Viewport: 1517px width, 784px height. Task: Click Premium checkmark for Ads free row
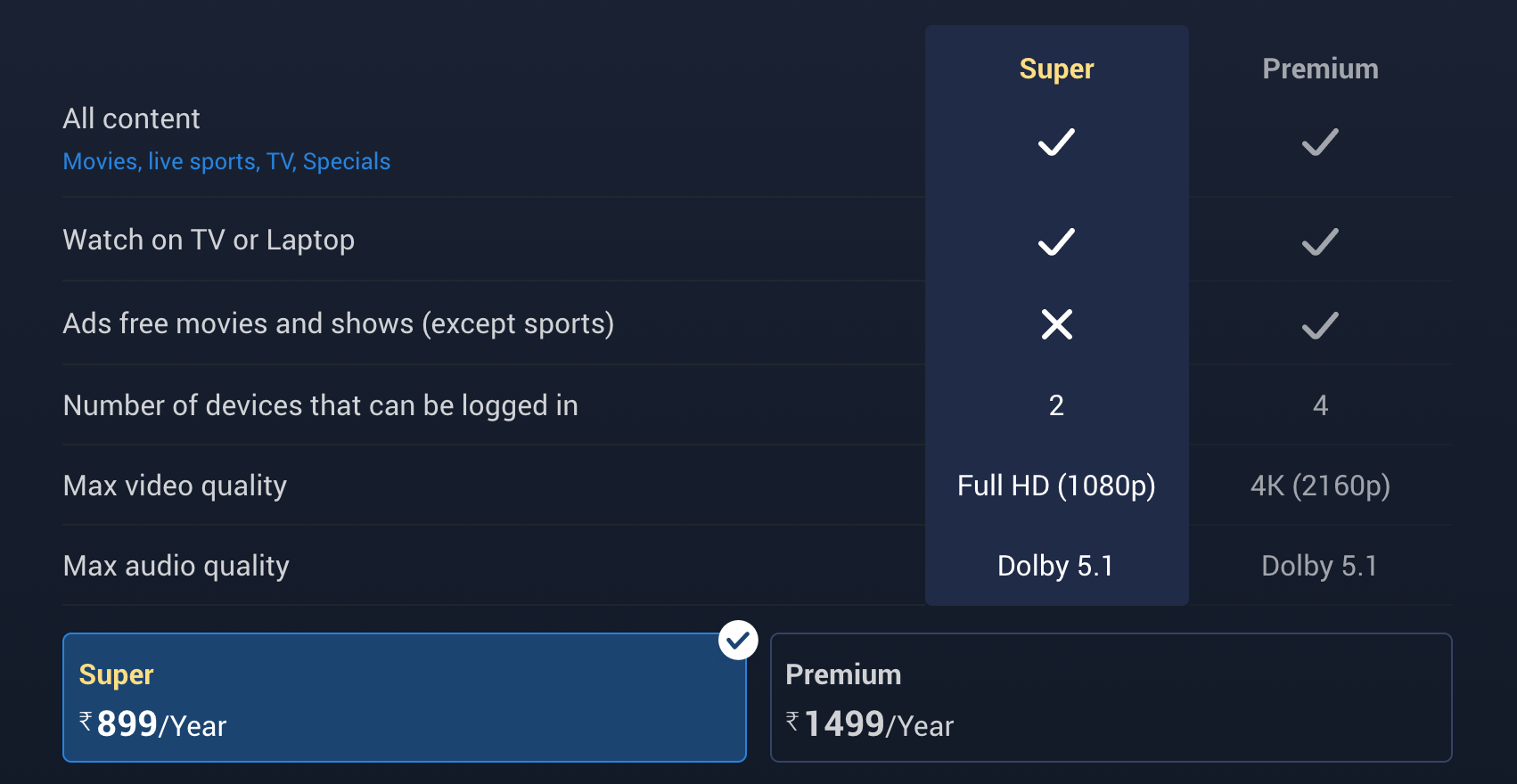[1320, 325]
